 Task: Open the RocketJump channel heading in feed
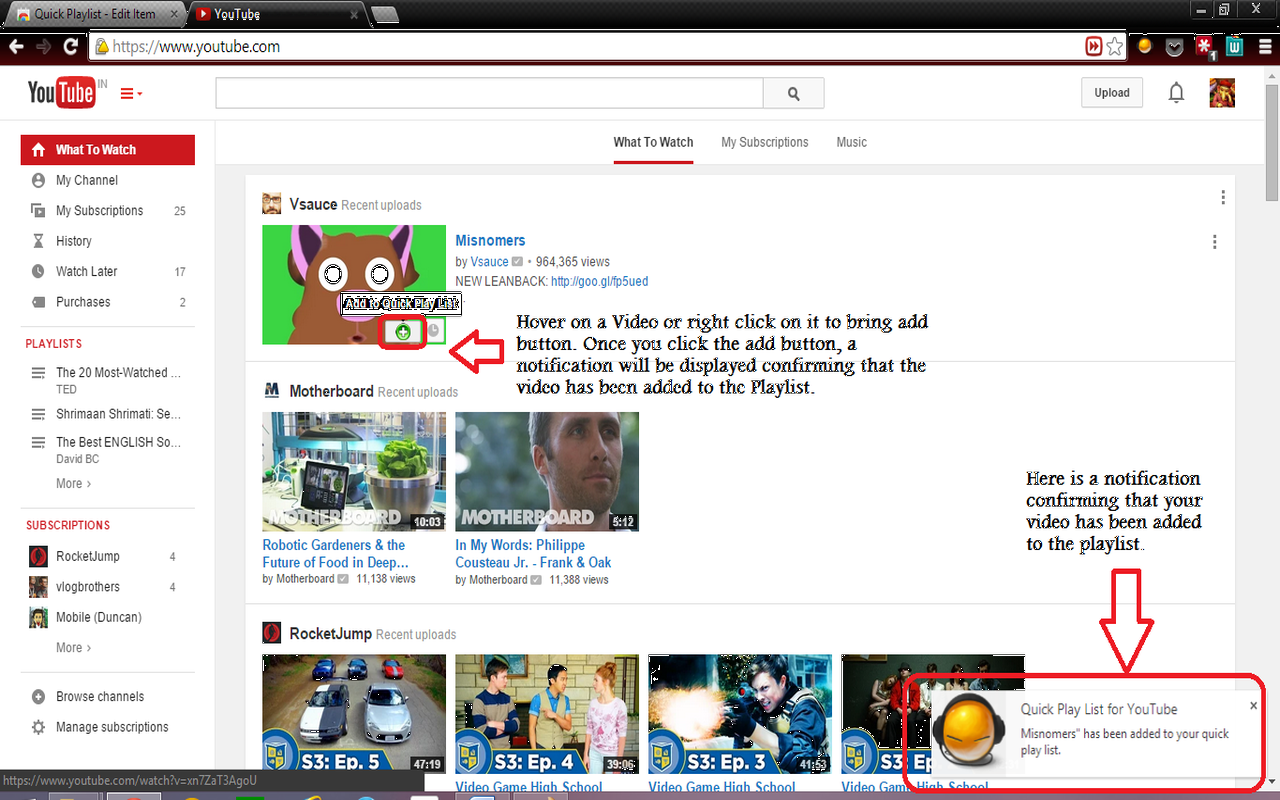[x=330, y=633]
